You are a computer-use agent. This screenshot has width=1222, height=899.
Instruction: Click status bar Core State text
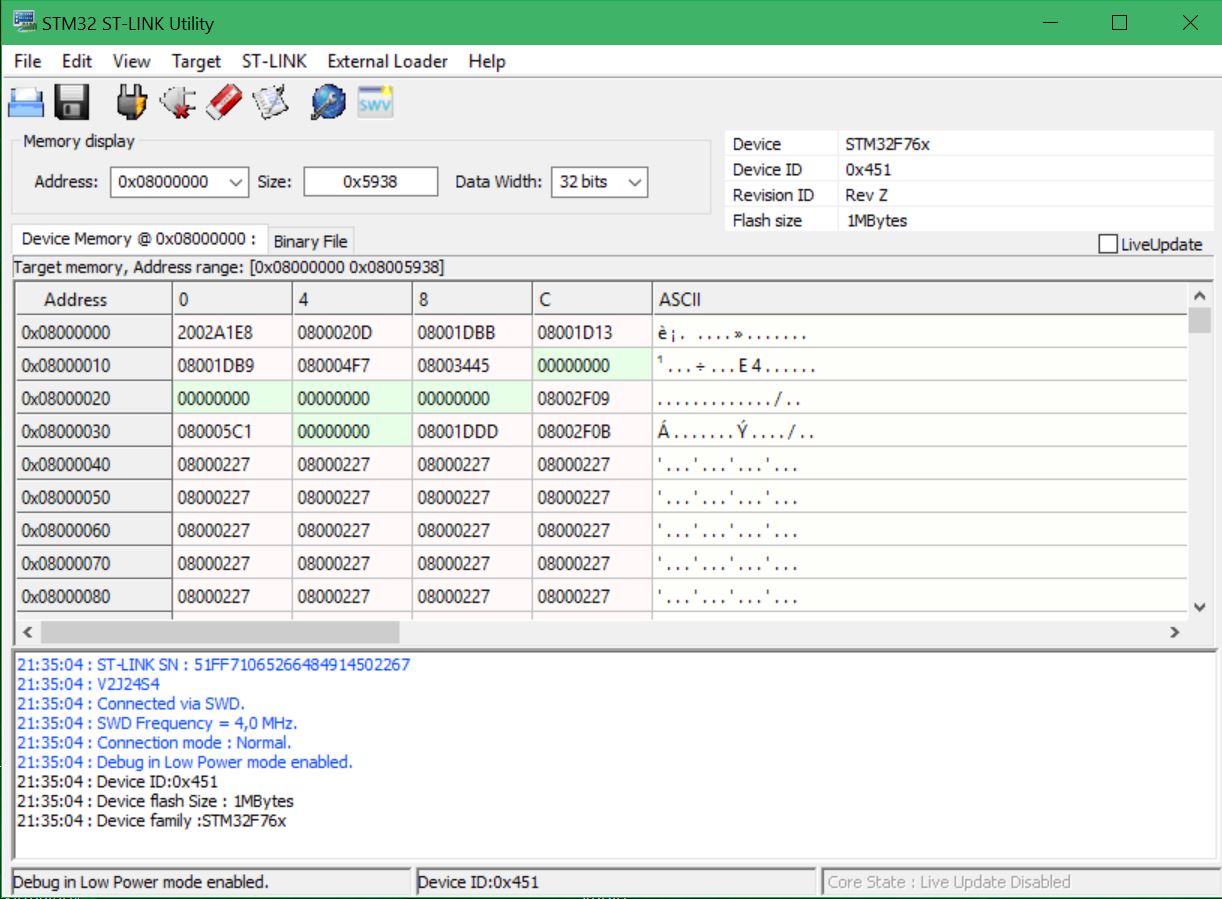(x=949, y=882)
